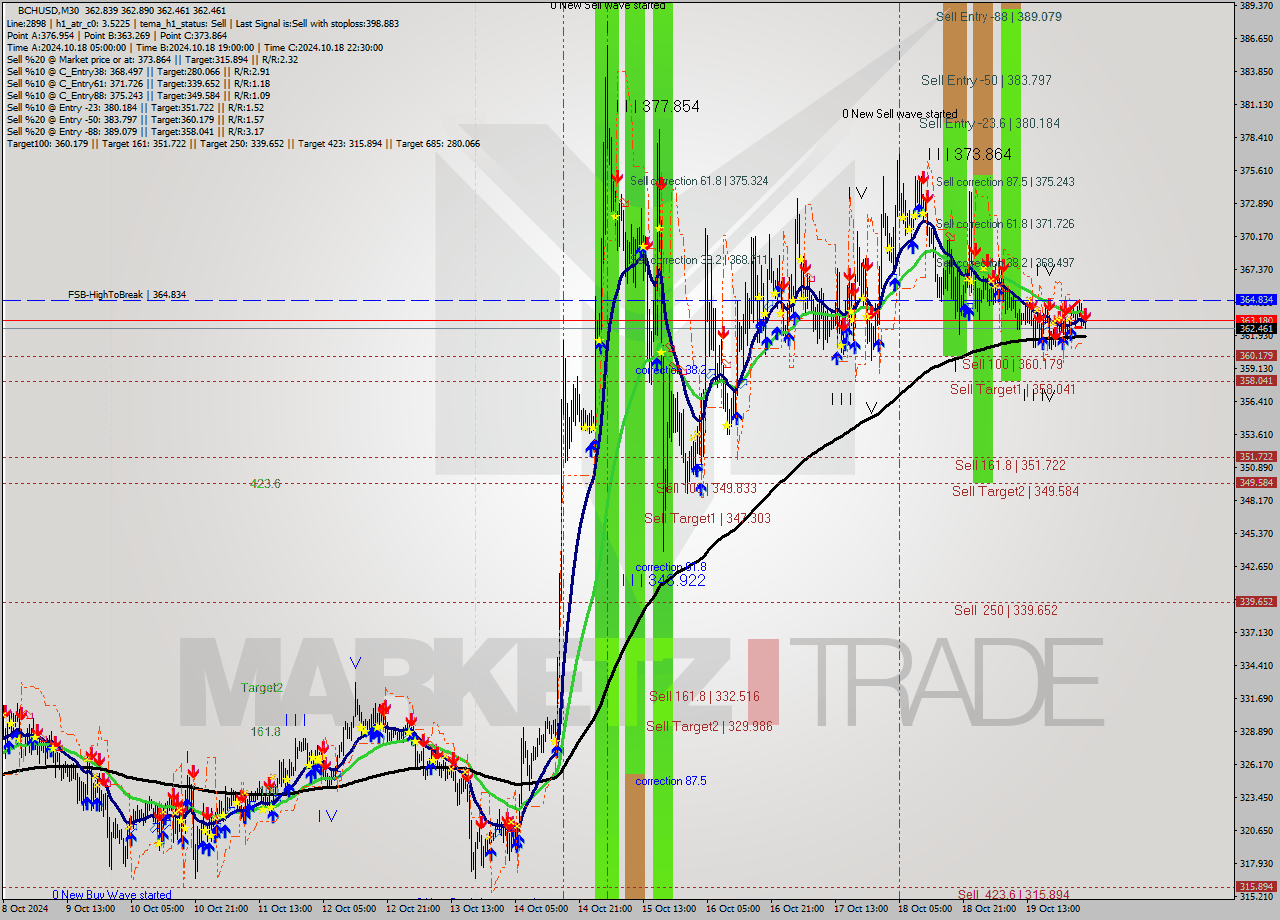The height and width of the screenshot is (920, 1280).
Task: Select the 16 Oct 21:00 time label
Action: click(x=796, y=909)
